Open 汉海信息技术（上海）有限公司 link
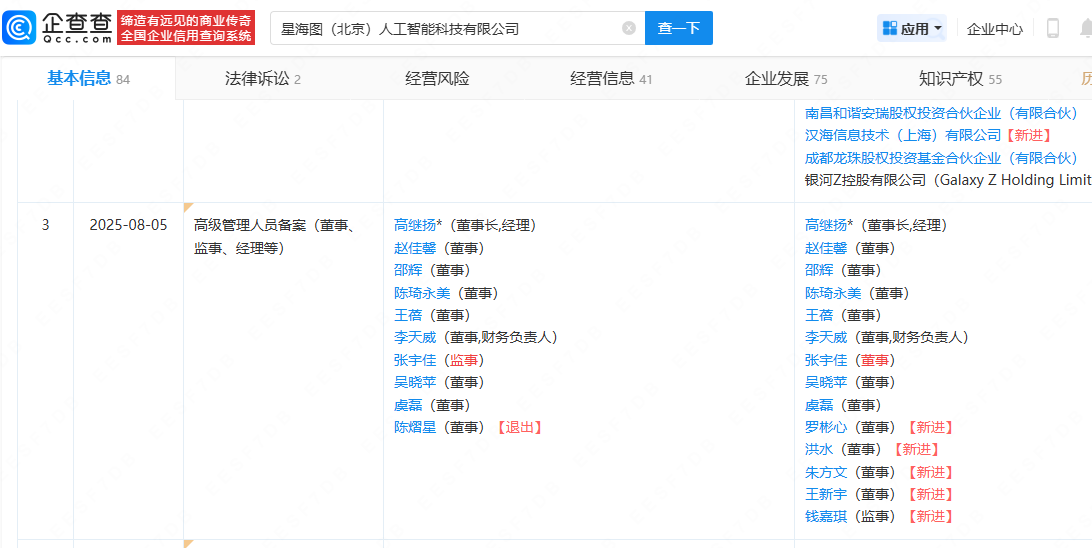Viewport: 1092px width, 548px height. [x=904, y=135]
